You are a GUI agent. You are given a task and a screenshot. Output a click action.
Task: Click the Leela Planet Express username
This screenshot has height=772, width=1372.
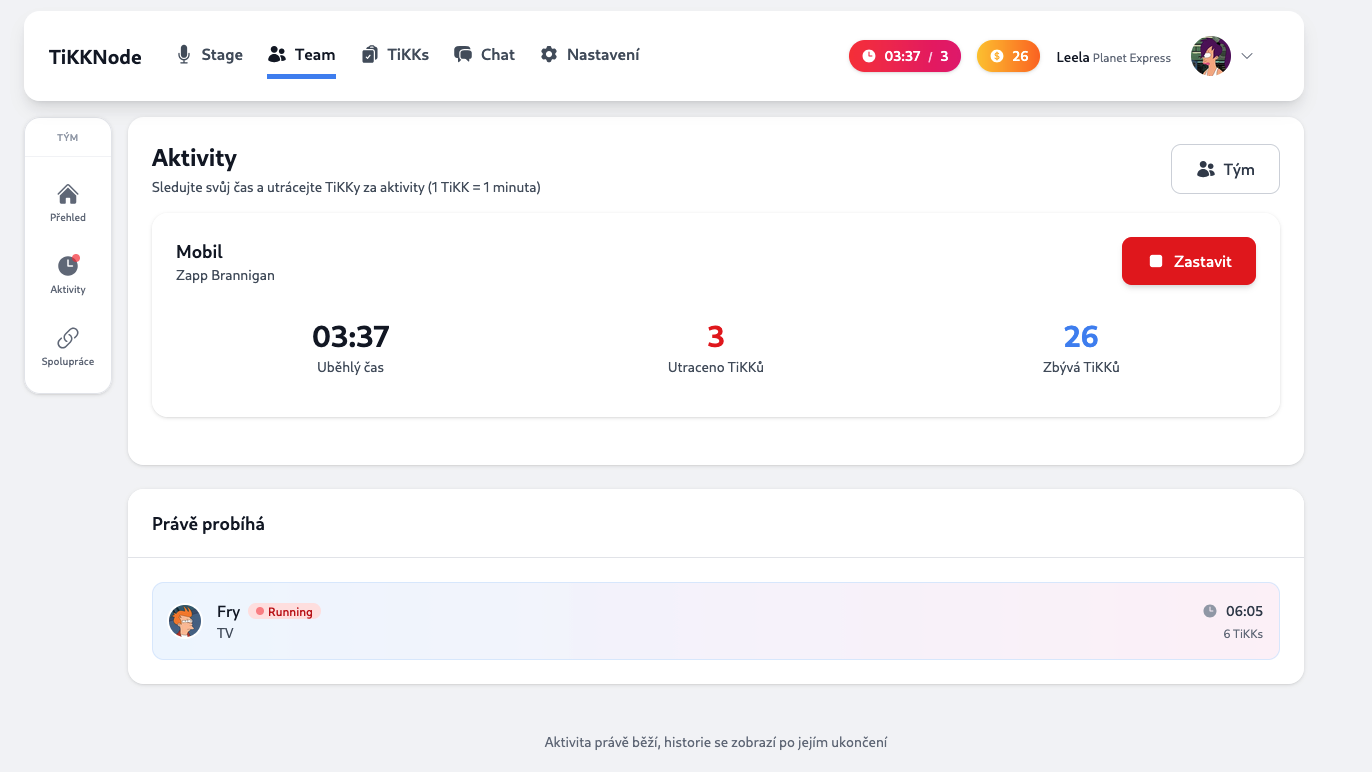1113,57
